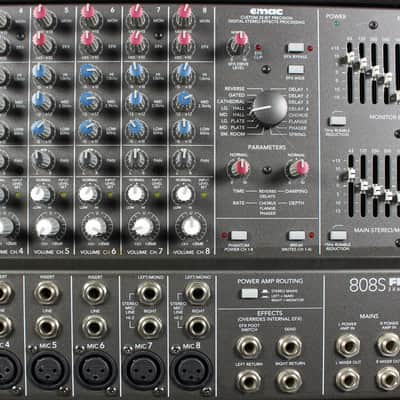Click the green POWER indicator LED
400x400 pixels.
tap(336, 24)
